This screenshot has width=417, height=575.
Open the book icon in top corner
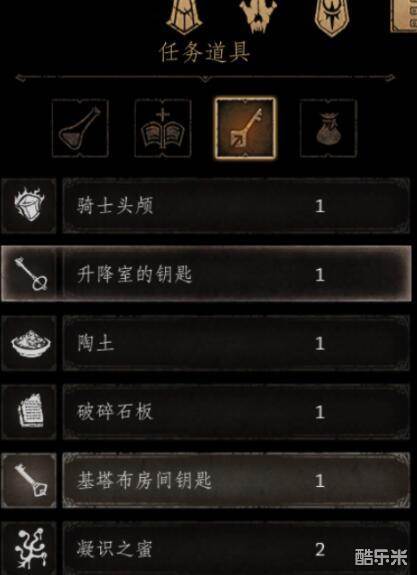pyautogui.click(x=404, y=15)
